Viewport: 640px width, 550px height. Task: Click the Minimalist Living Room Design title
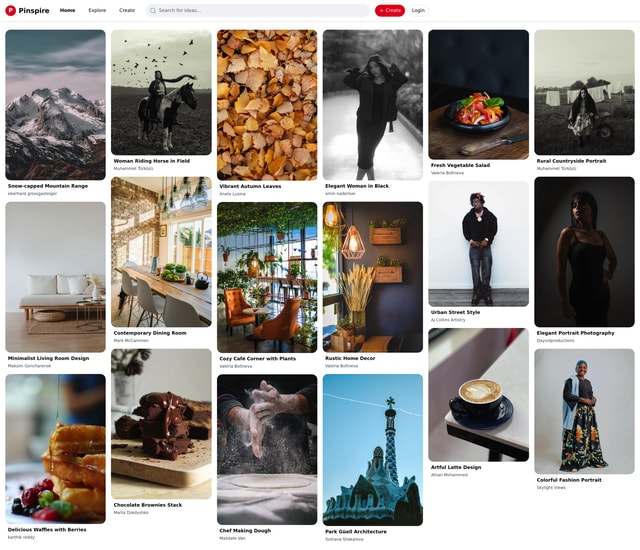pyautogui.click(x=48, y=358)
